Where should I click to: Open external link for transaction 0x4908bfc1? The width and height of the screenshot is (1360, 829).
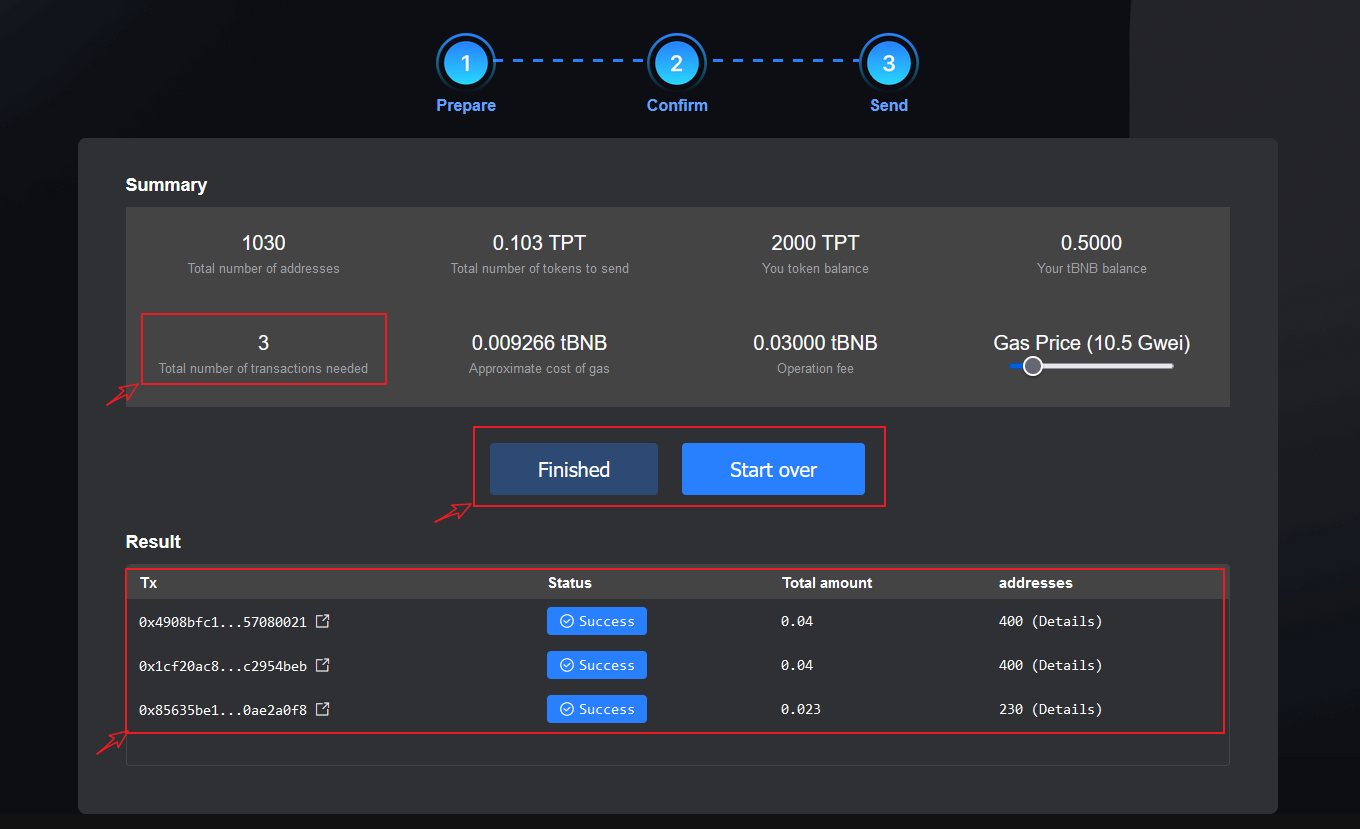[322, 621]
